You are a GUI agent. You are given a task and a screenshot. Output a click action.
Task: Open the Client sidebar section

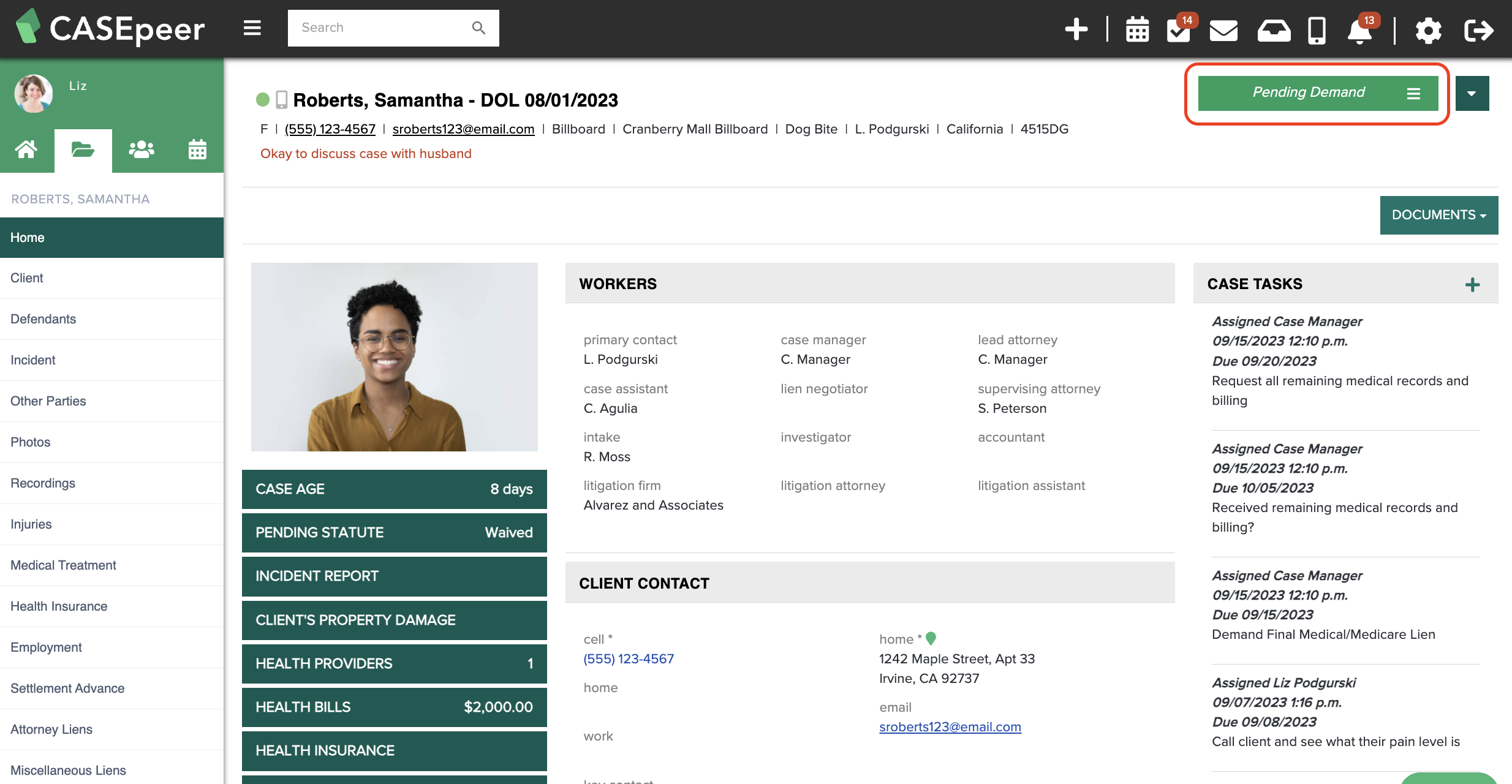[112, 278]
